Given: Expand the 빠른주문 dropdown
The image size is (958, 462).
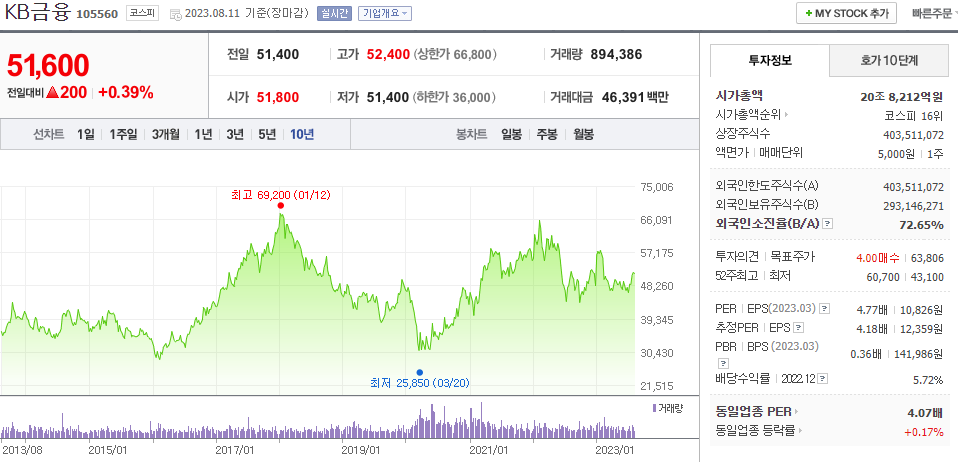Looking at the screenshot, I should click(934, 13).
